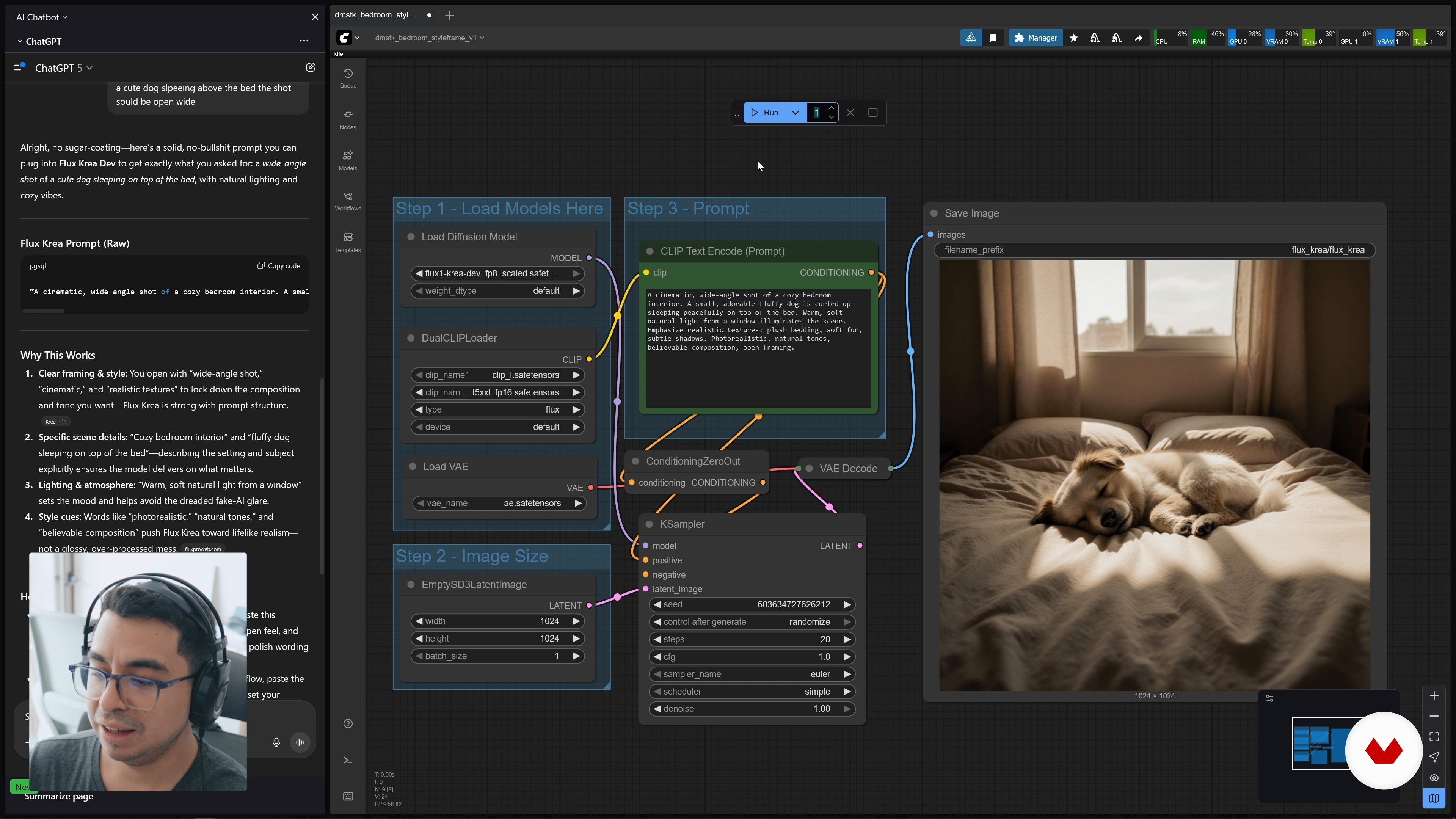Open the Templates sidebar panel

click(x=348, y=242)
